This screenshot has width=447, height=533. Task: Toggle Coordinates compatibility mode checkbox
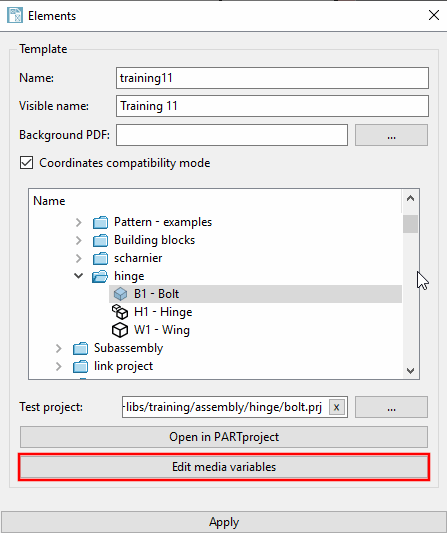coord(27,163)
